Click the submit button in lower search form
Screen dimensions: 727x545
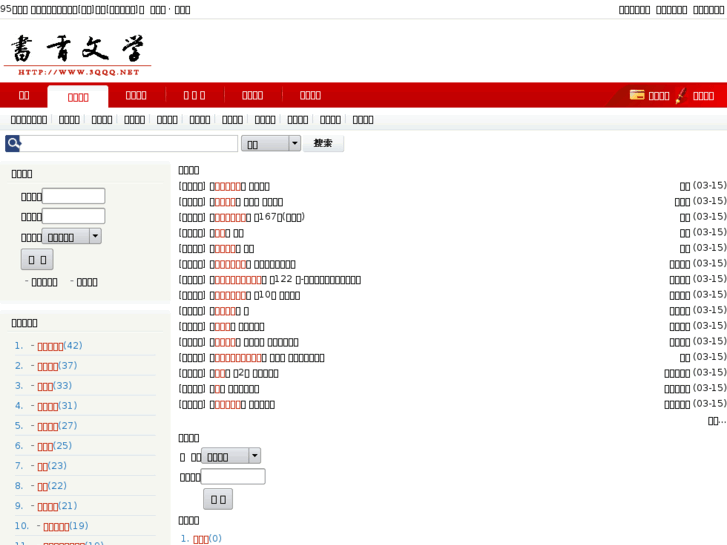click(218, 499)
